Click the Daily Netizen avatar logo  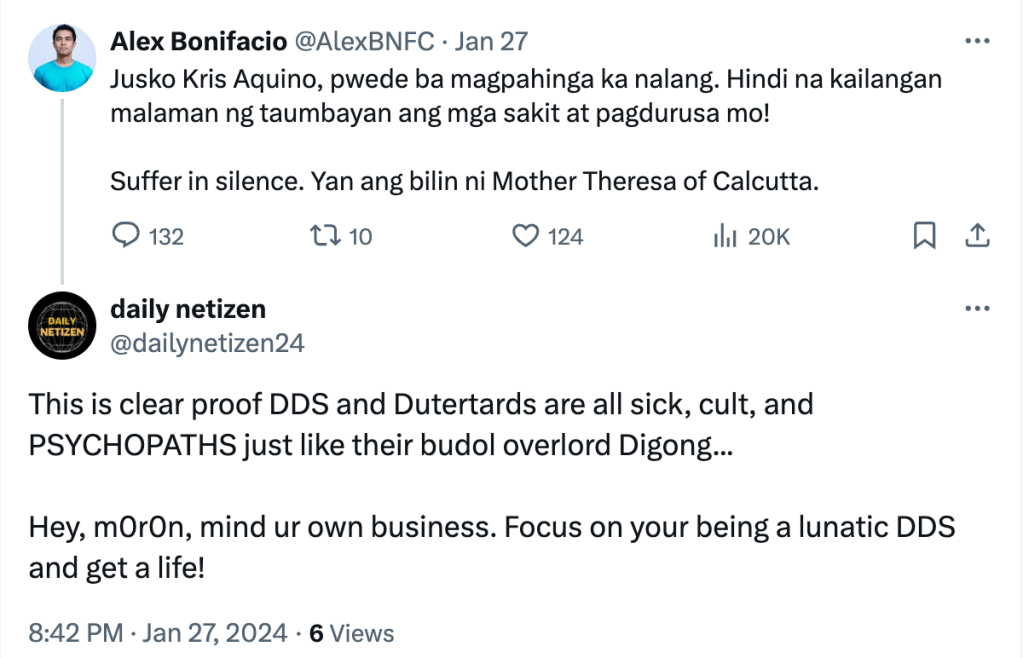62,325
